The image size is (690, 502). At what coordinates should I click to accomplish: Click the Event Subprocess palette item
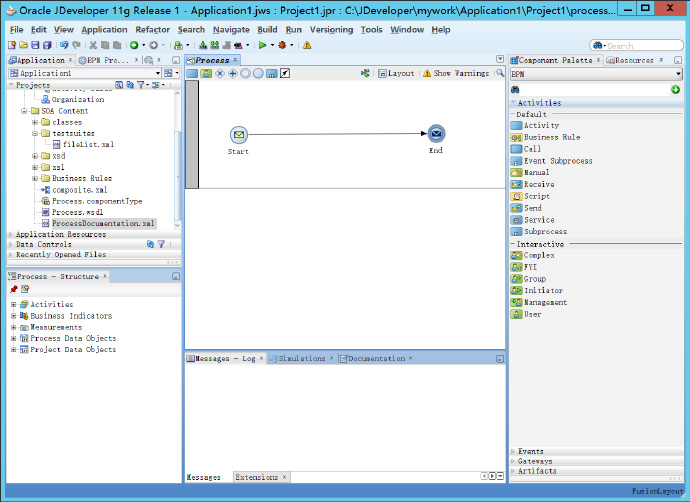click(x=551, y=161)
